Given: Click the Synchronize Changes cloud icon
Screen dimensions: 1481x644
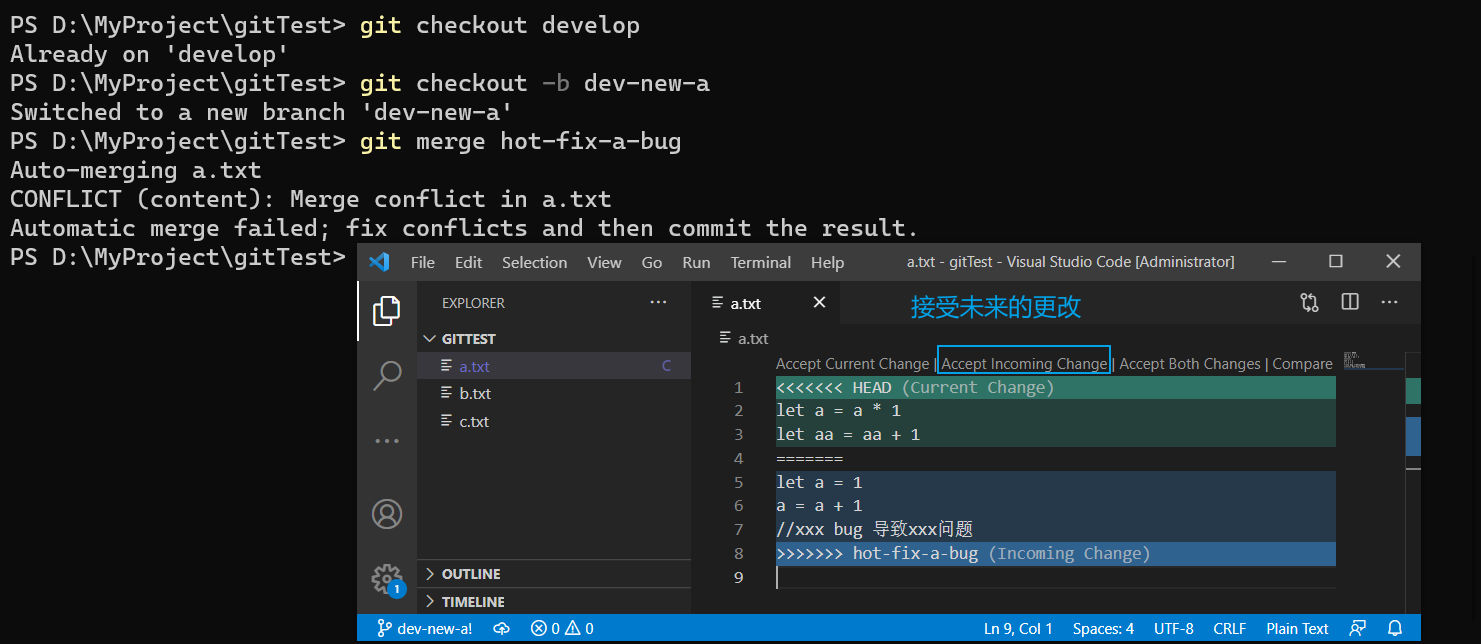Looking at the screenshot, I should pyautogui.click(x=502, y=629).
